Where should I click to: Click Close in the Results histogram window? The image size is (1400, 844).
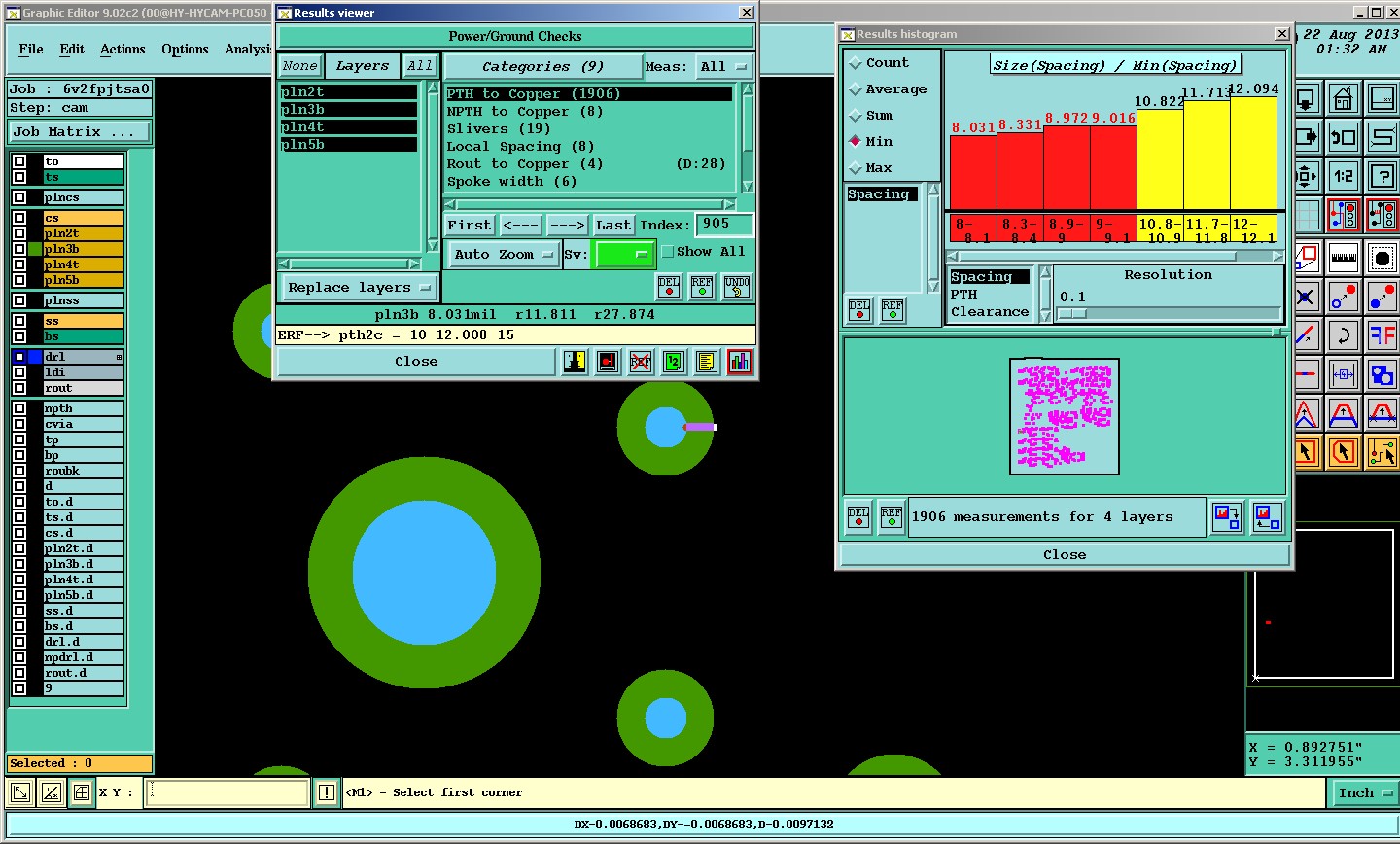pos(1065,555)
